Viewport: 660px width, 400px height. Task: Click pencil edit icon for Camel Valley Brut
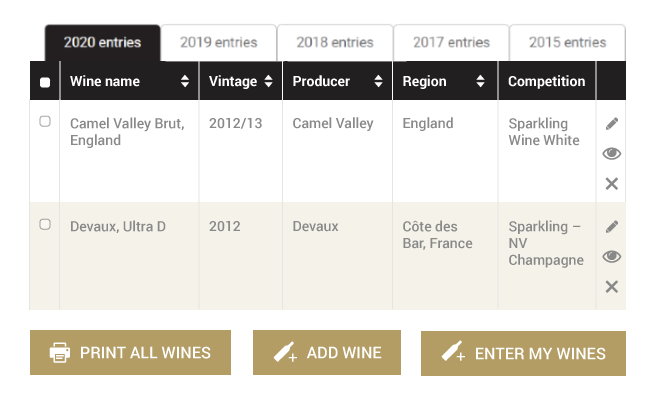pyautogui.click(x=612, y=124)
